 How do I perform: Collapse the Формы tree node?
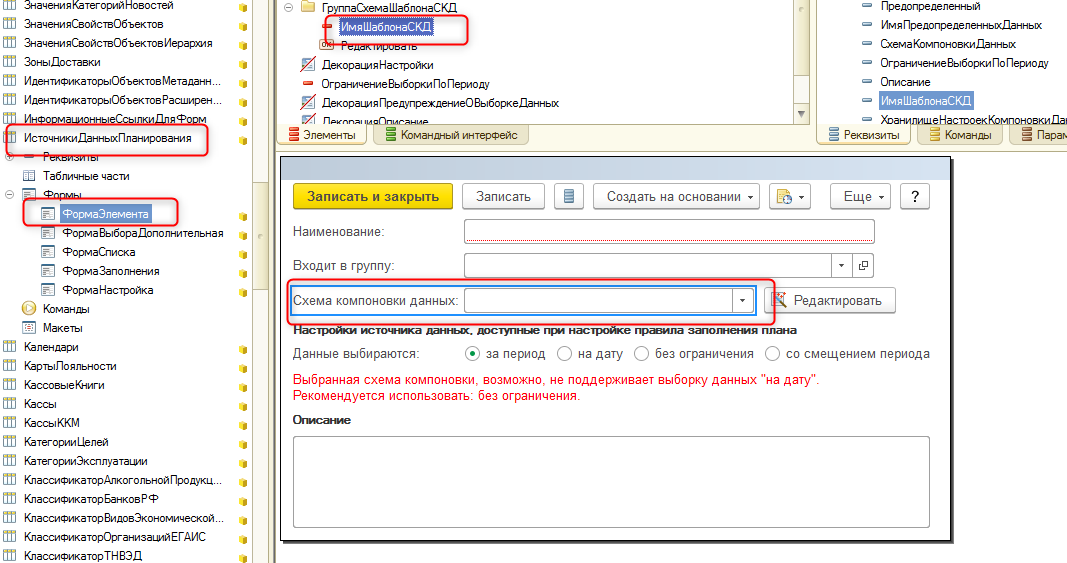10,195
